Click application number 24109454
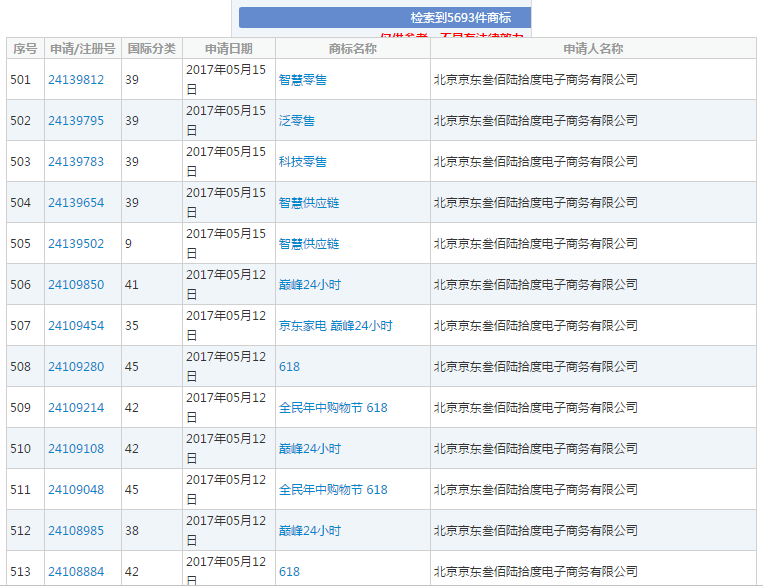This screenshot has width=763, height=586. [76, 326]
